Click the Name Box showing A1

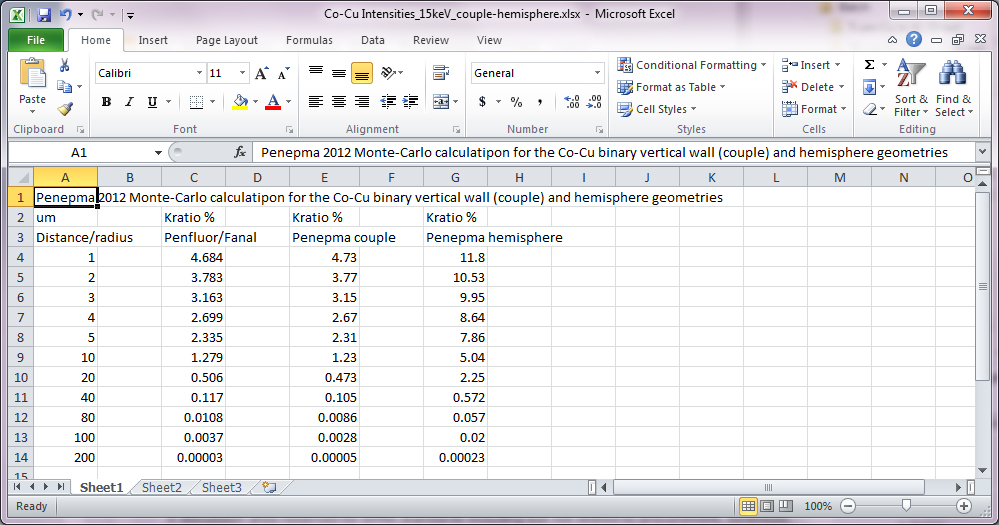coord(80,153)
